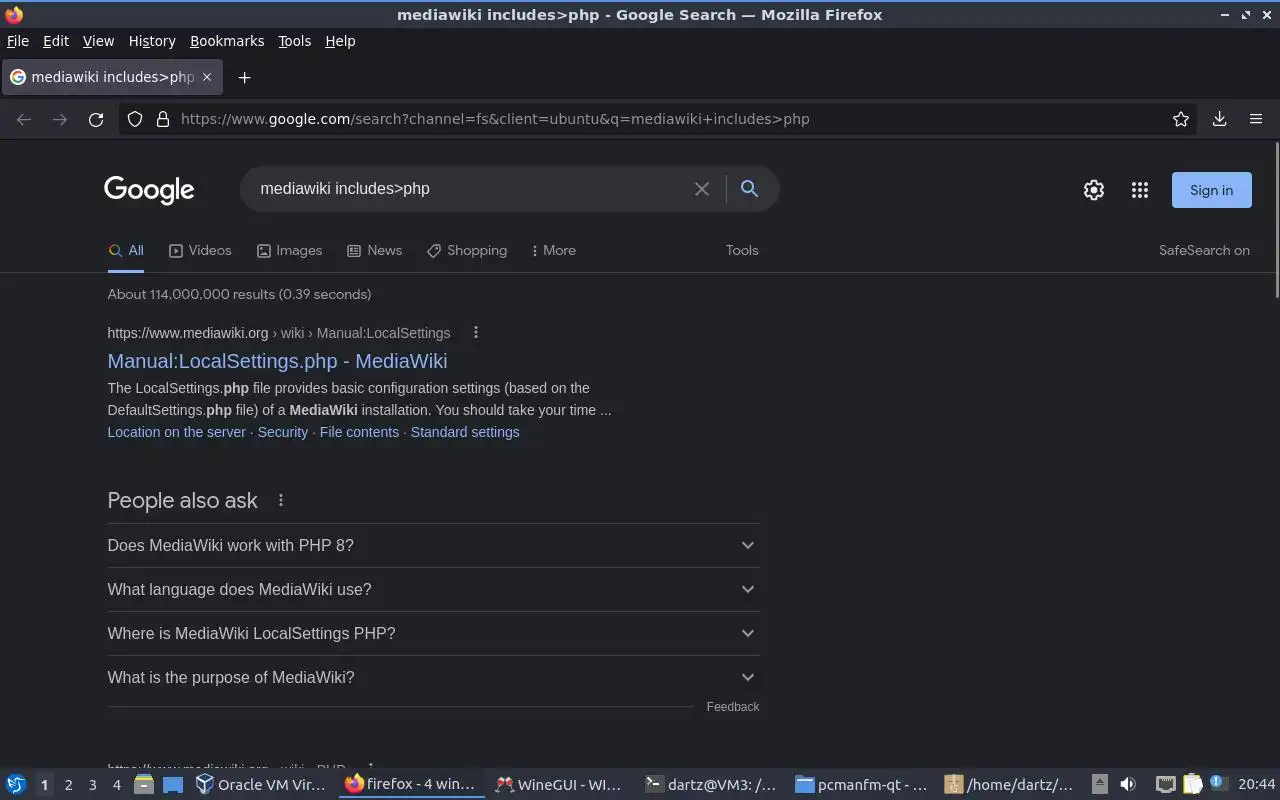Image resolution: width=1280 pixels, height=800 pixels.
Task: Focus the Google search input field
Action: [x=470, y=189]
